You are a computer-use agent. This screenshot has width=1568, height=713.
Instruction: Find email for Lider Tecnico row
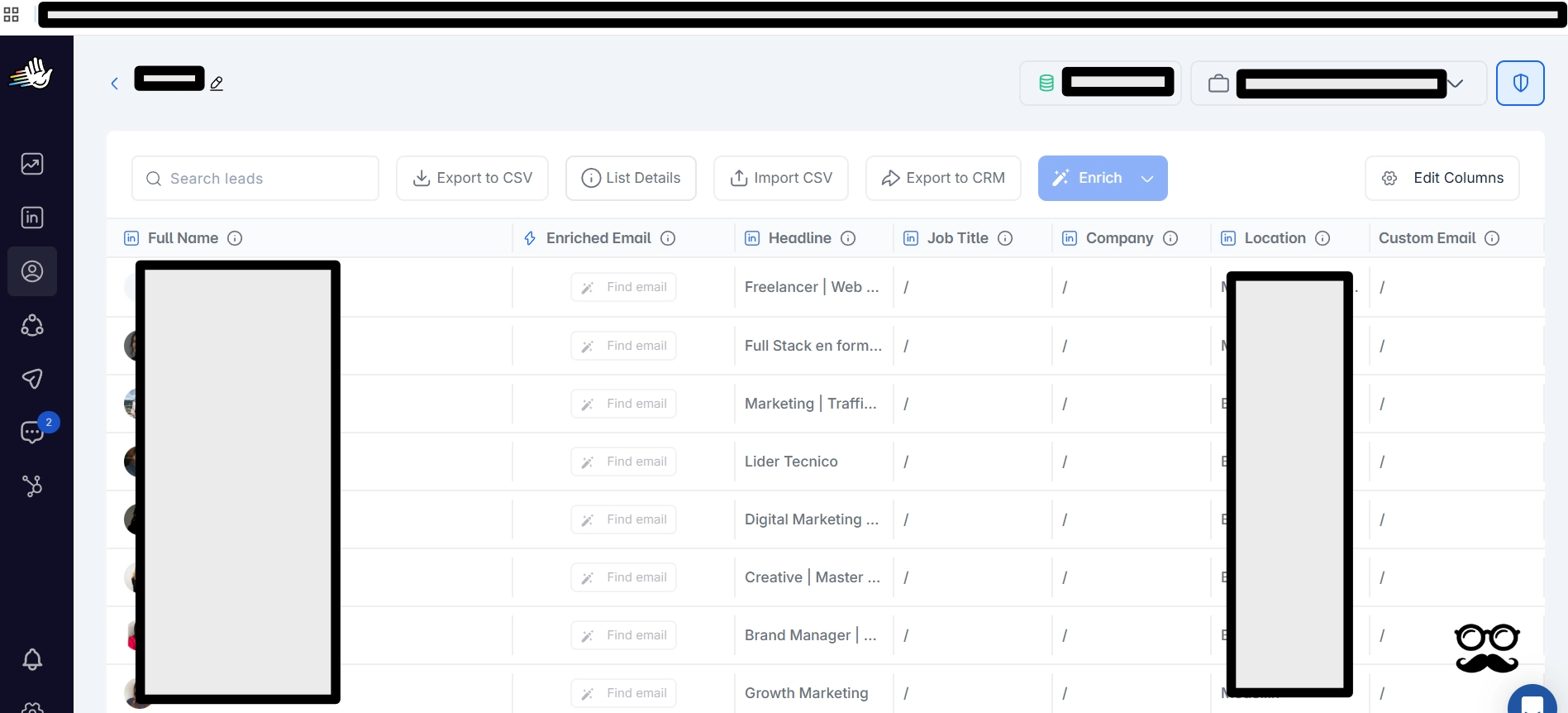click(x=623, y=462)
